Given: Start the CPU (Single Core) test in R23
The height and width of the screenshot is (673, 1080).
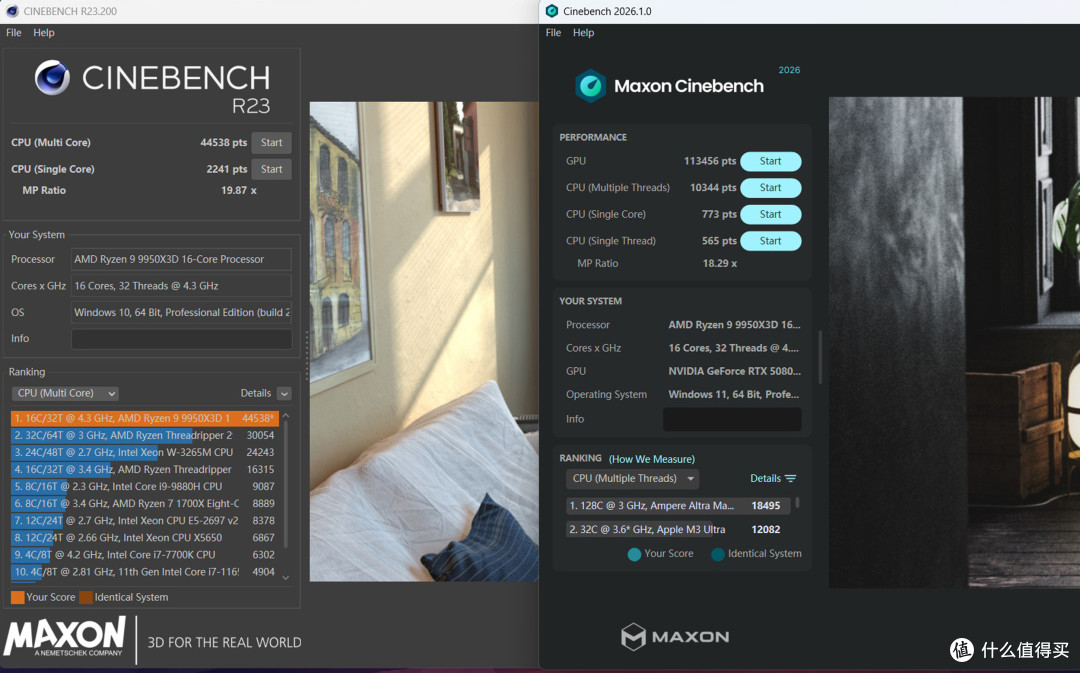Looking at the screenshot, I should click(271, 169).
